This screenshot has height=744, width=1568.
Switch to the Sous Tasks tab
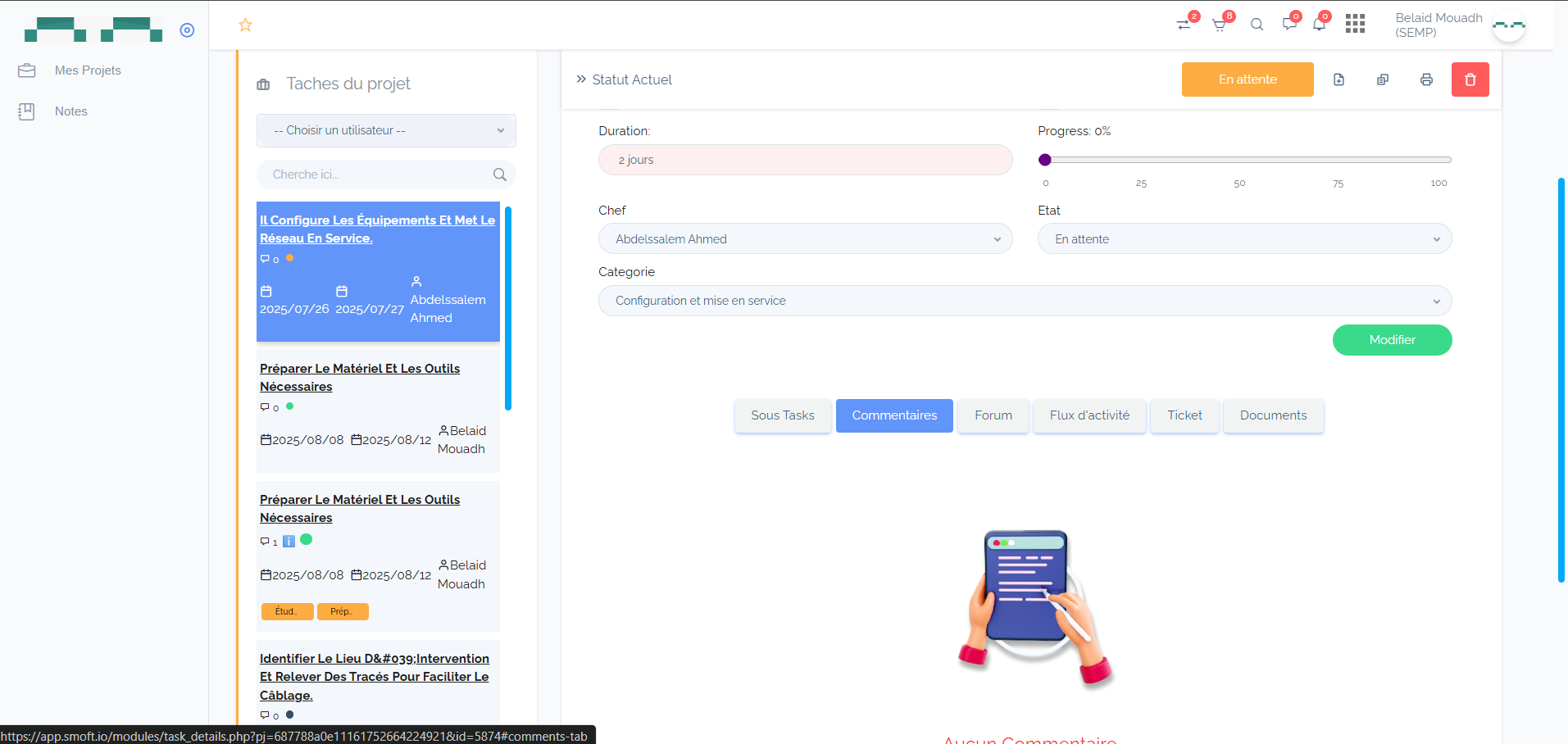(782, 415)
